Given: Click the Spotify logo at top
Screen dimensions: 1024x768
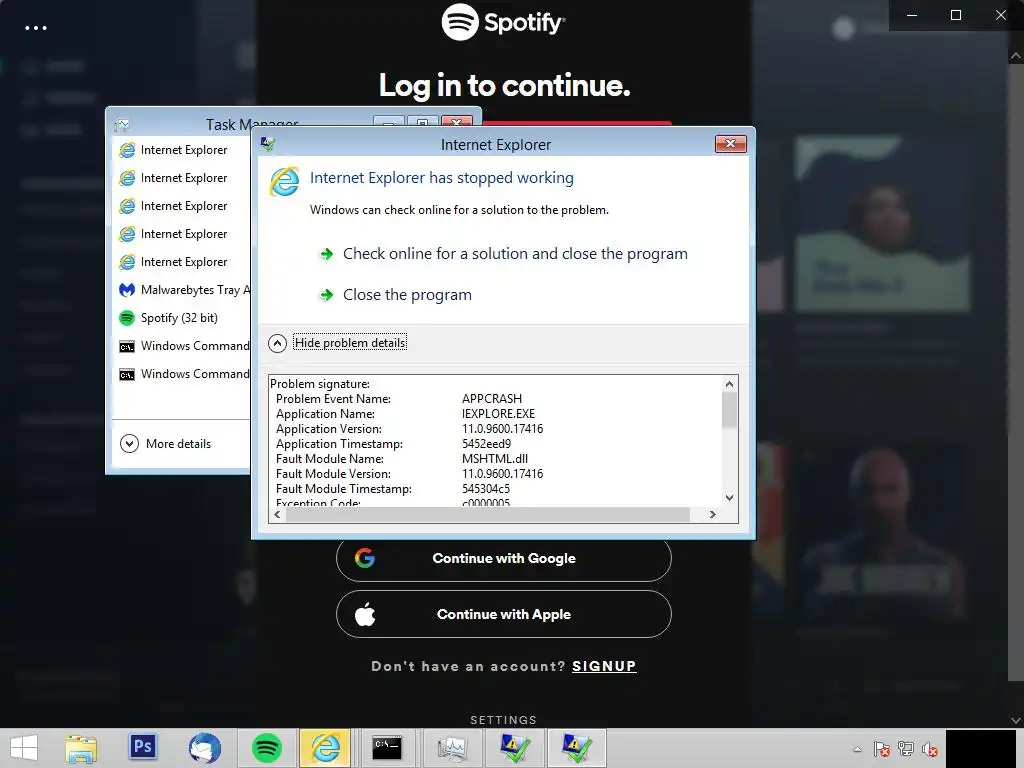Looking at the screenshot, I should (x=503, y=22).
